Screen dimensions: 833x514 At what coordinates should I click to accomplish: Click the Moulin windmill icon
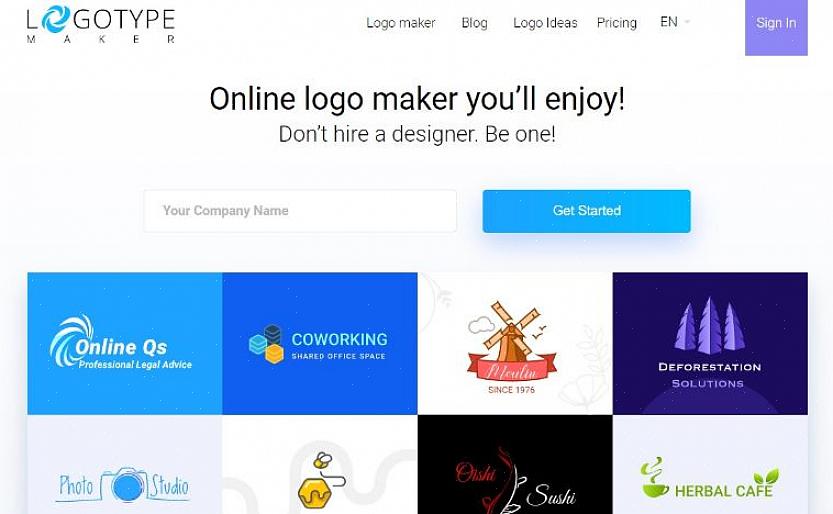click(x=511, y=337)
